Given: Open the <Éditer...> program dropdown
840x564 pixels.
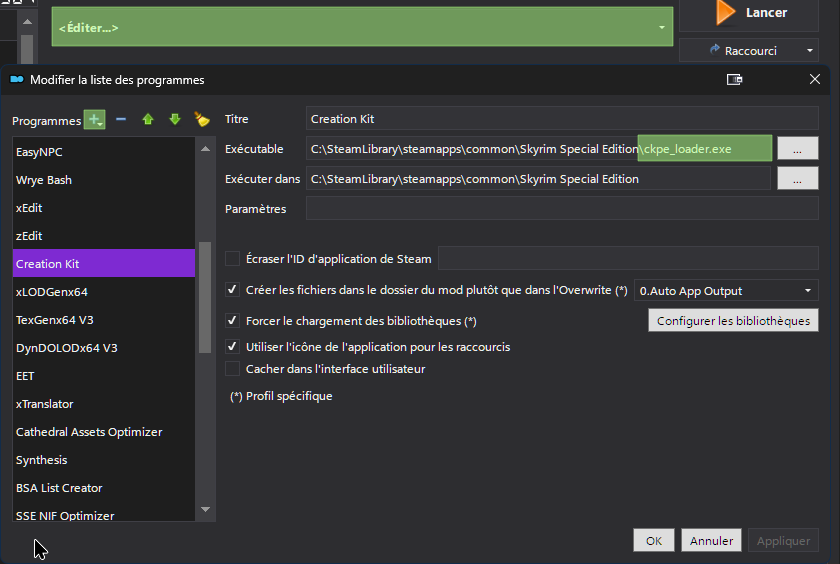Looking at the screenshot, I should pyautogui.click(x=362, y=27).
